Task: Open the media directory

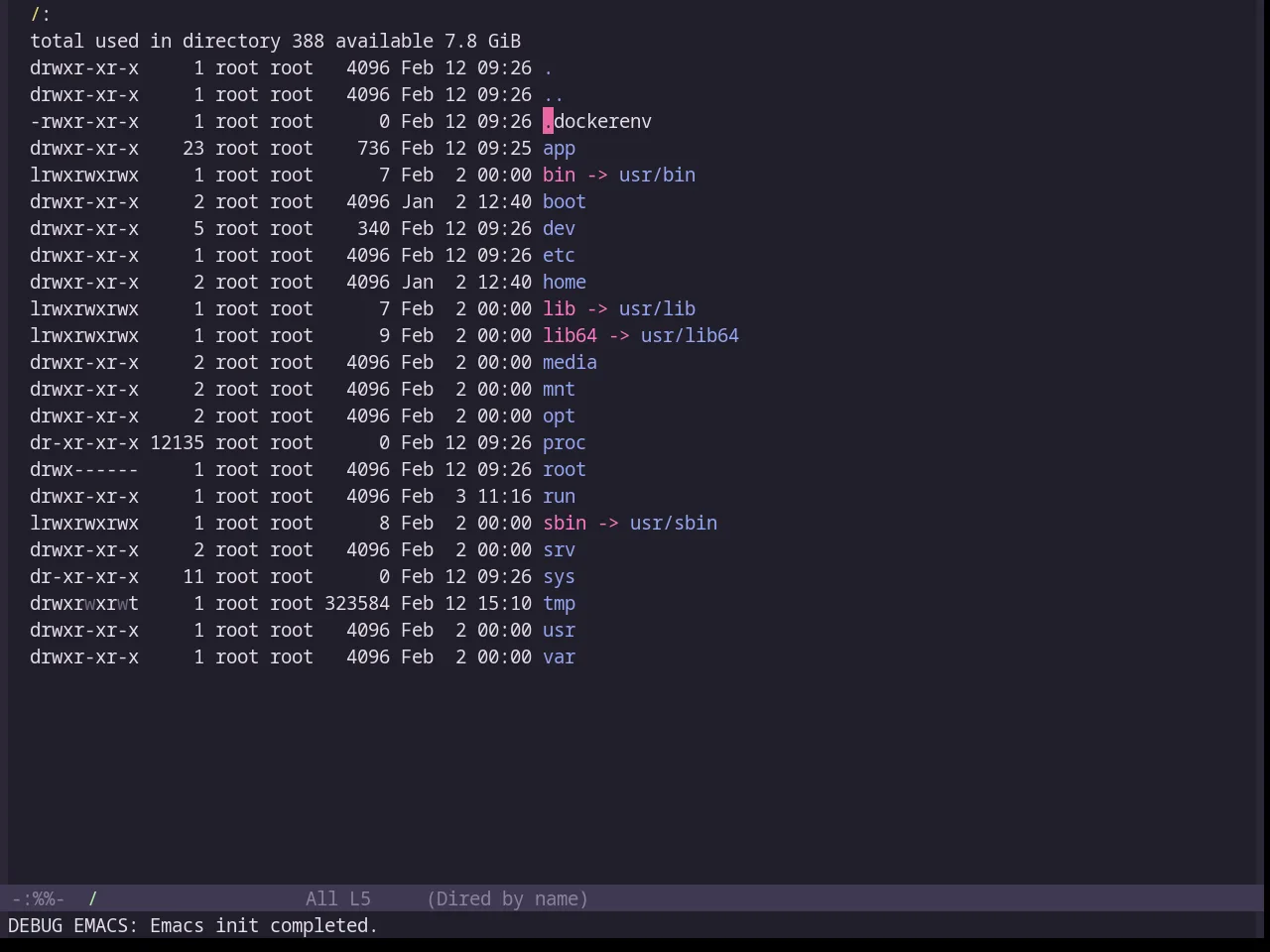Action: (570, 363)
